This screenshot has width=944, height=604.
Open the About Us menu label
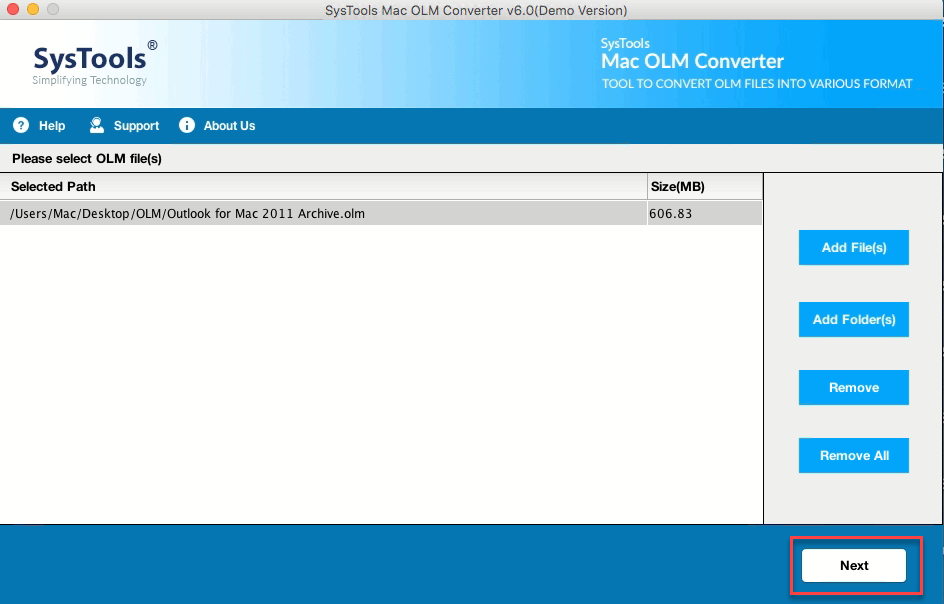tap(229, 126)
